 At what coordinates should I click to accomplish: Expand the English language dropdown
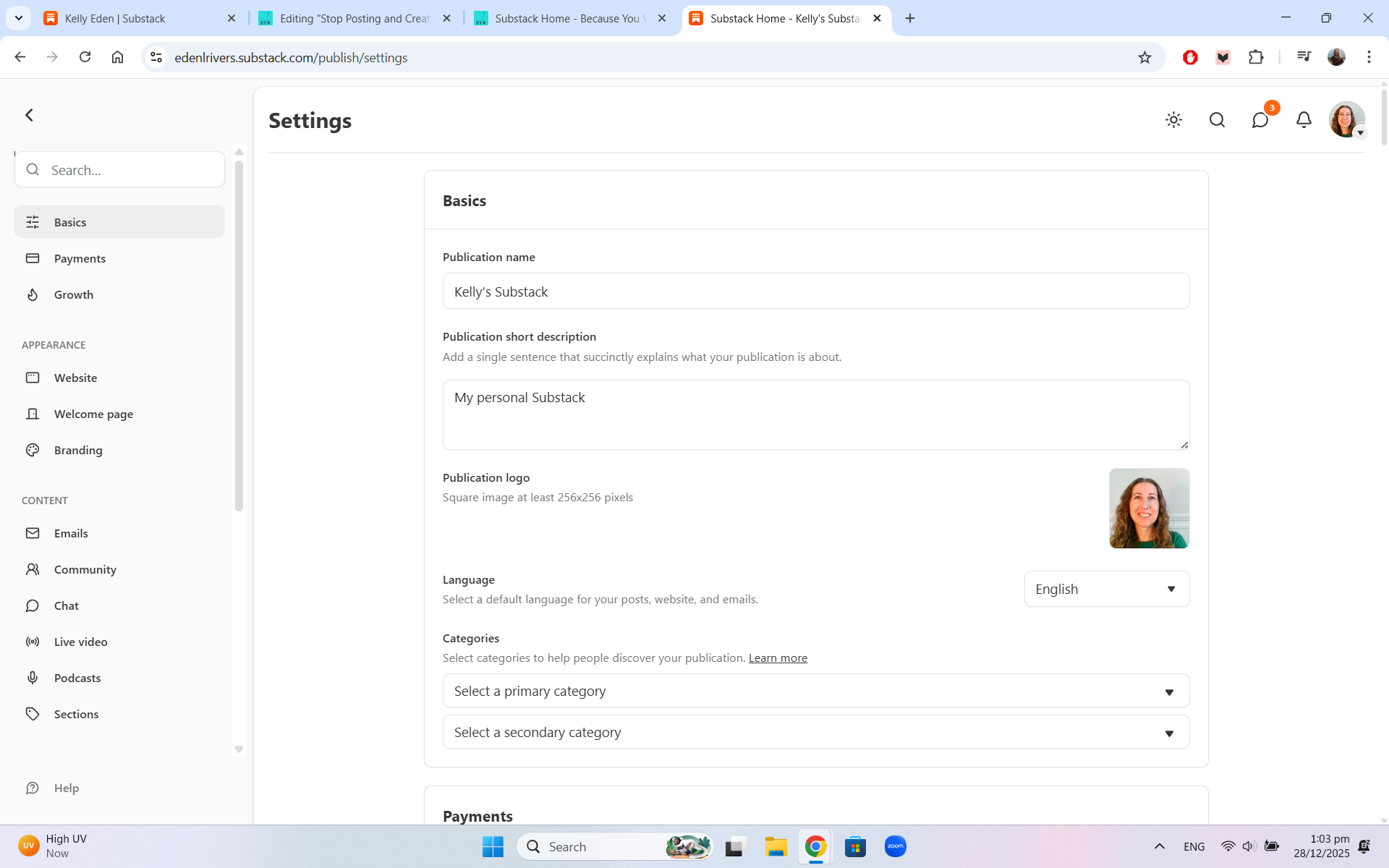point(1106,589)
